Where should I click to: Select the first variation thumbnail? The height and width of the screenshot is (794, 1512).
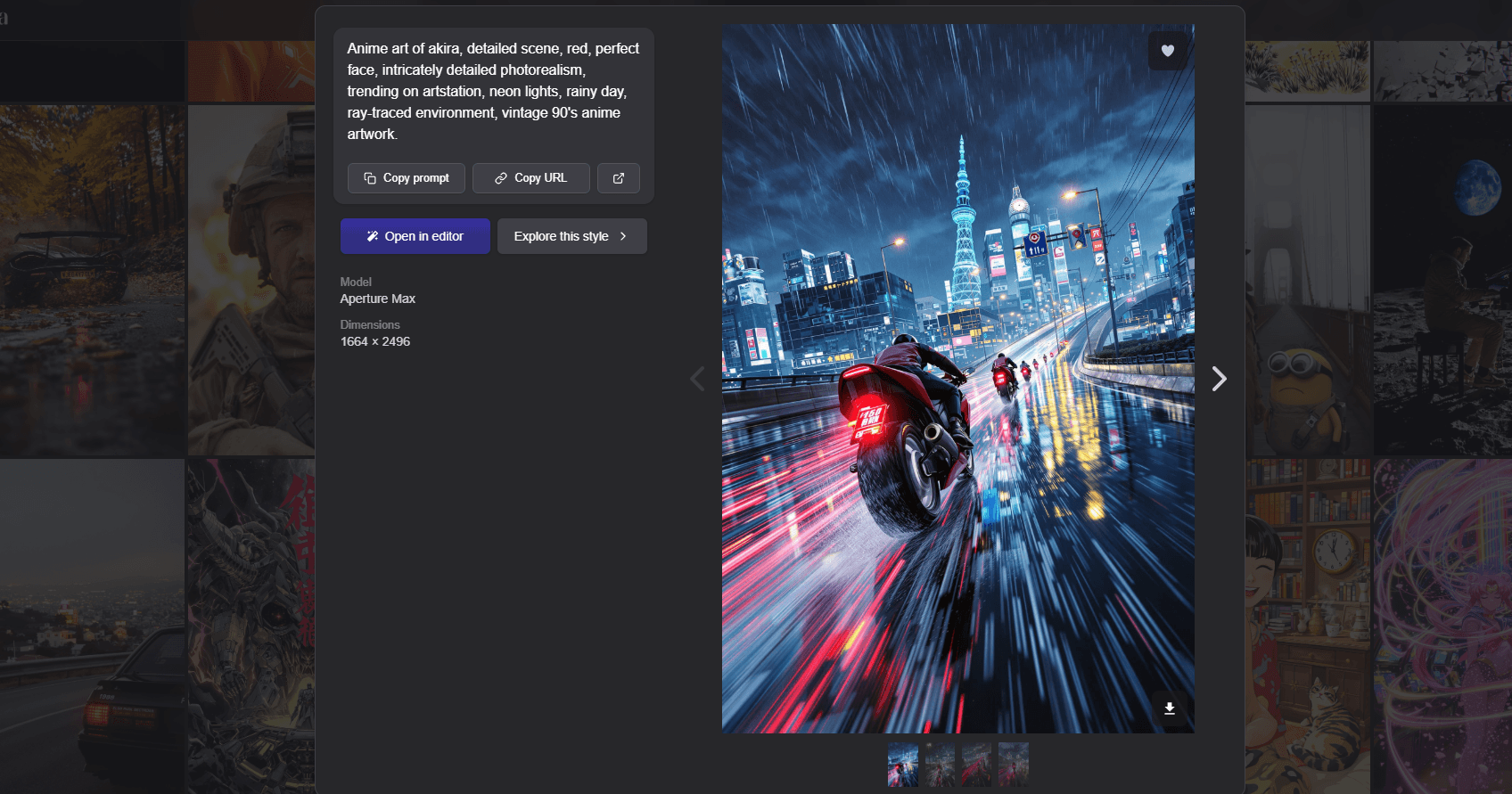(x=902, y=765)
